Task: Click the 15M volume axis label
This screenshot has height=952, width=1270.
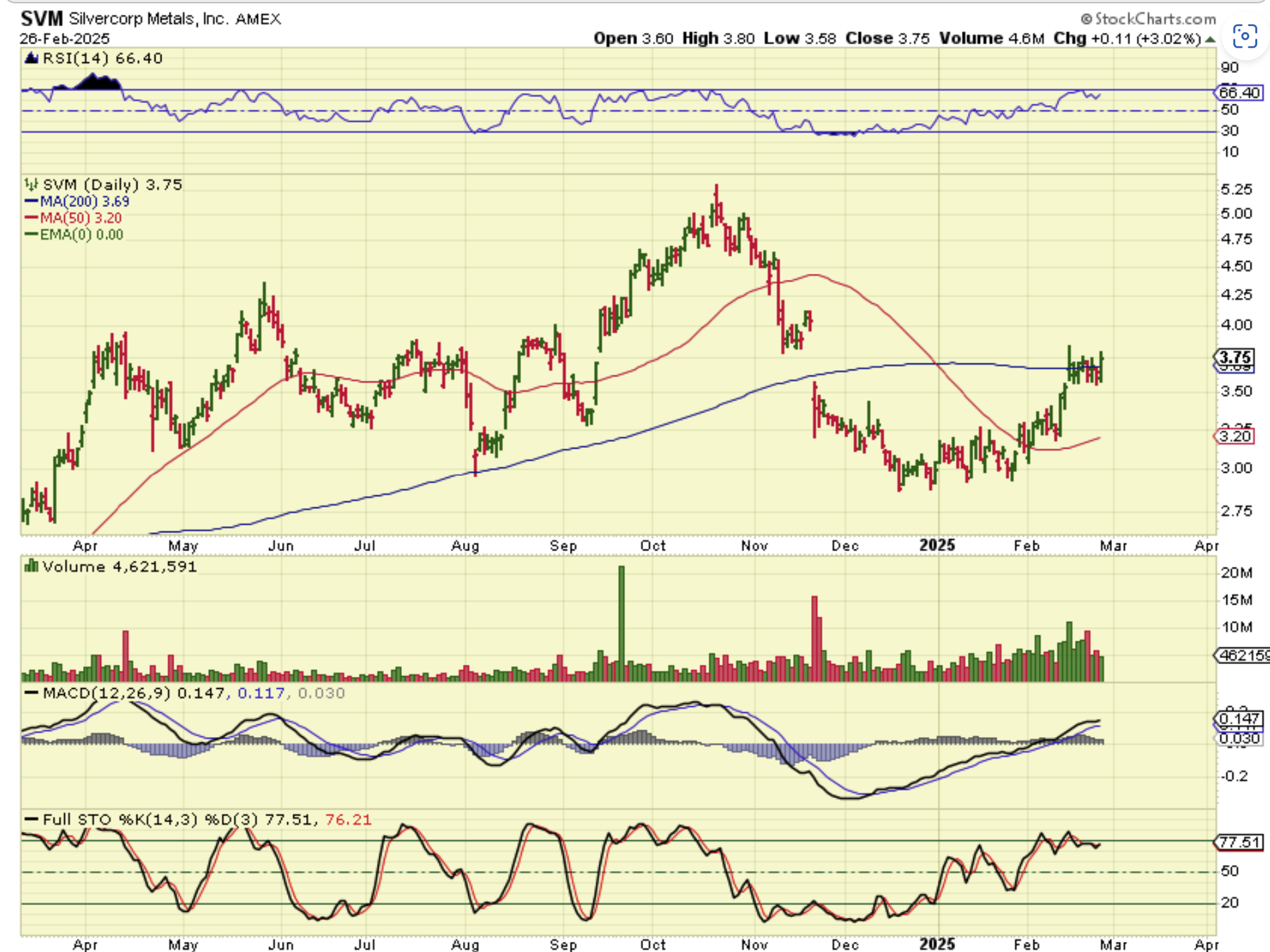Action: pos(1237,600)
